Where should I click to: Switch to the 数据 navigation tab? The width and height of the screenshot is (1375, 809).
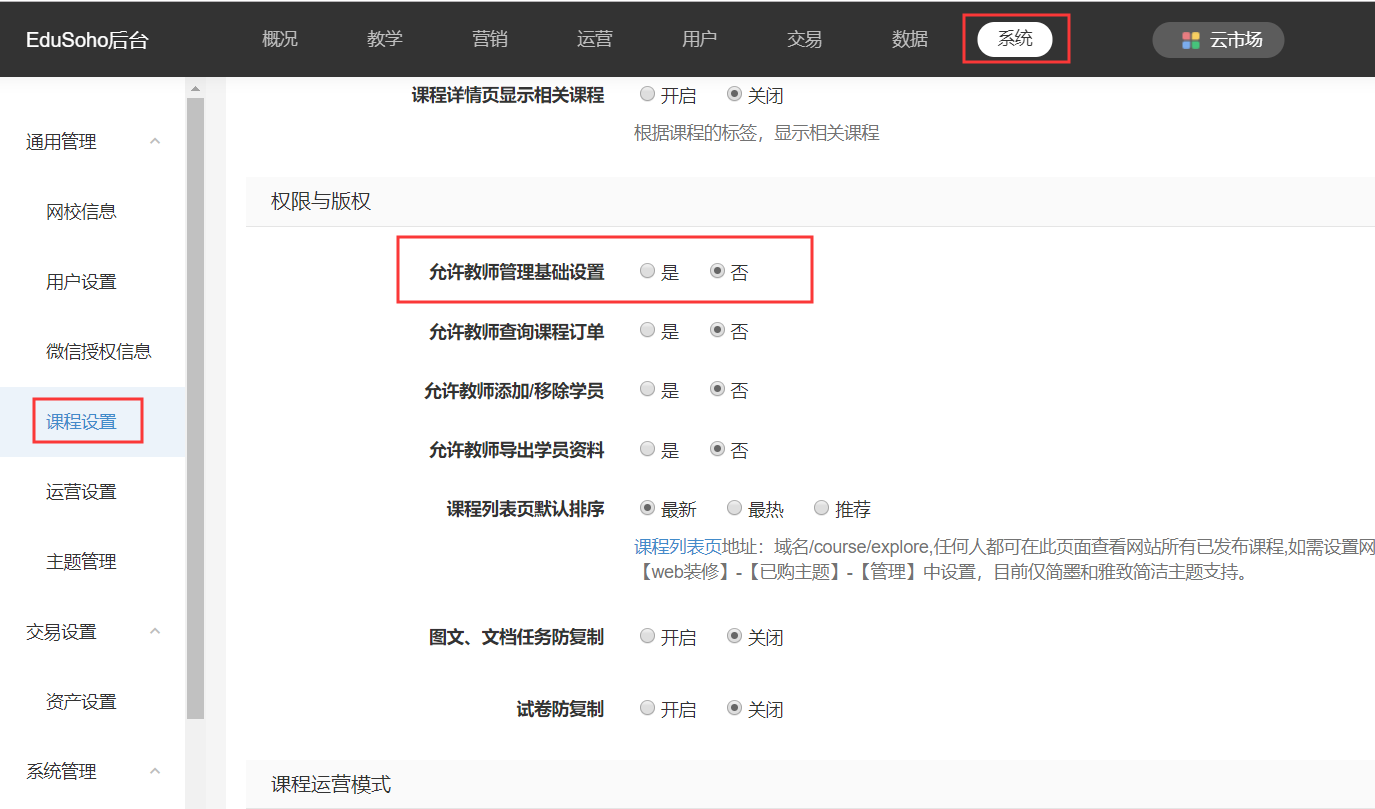(x=910, y=40)
